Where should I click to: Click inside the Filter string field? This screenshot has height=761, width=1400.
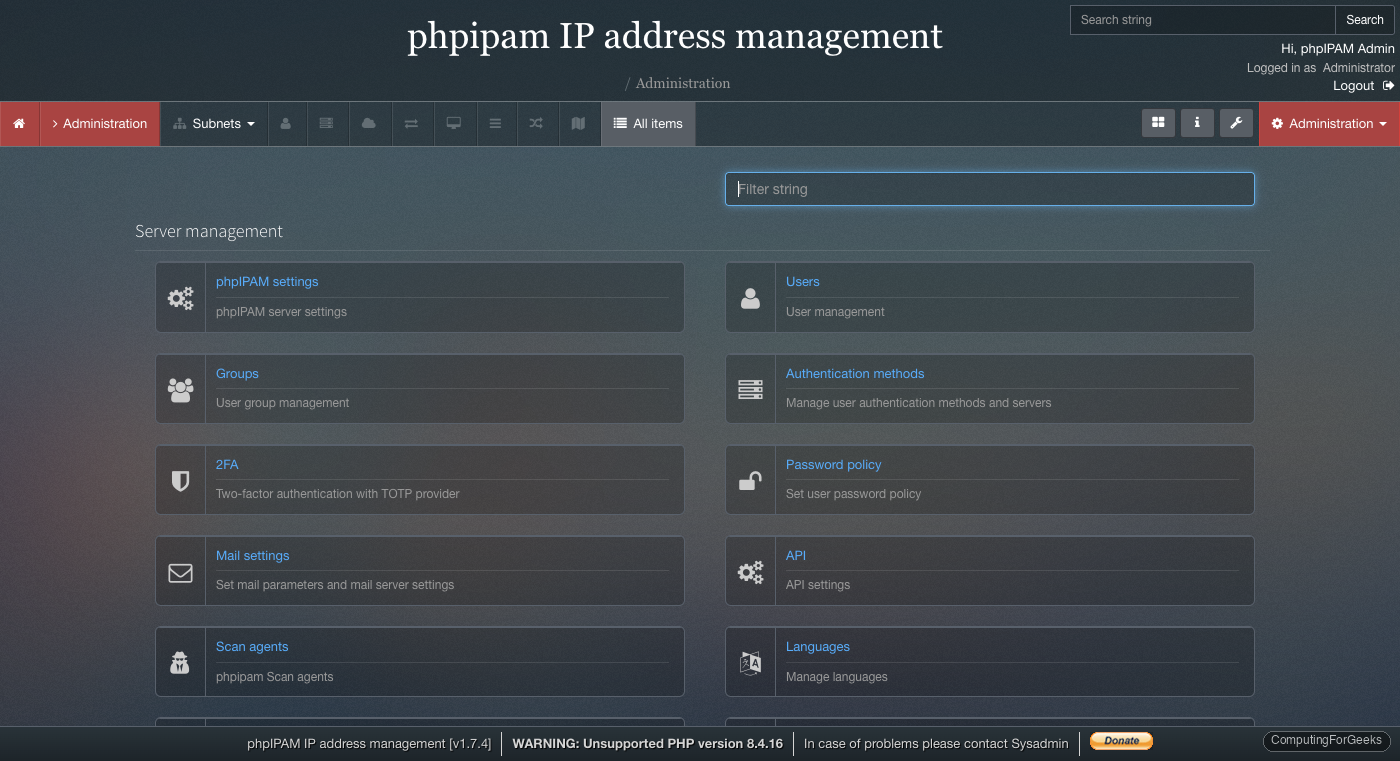[x=989, y=189]
